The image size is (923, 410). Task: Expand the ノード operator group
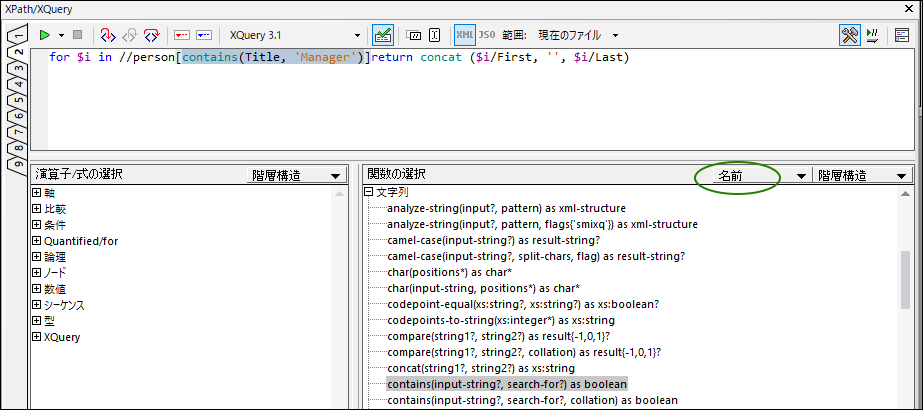(36, 272)
